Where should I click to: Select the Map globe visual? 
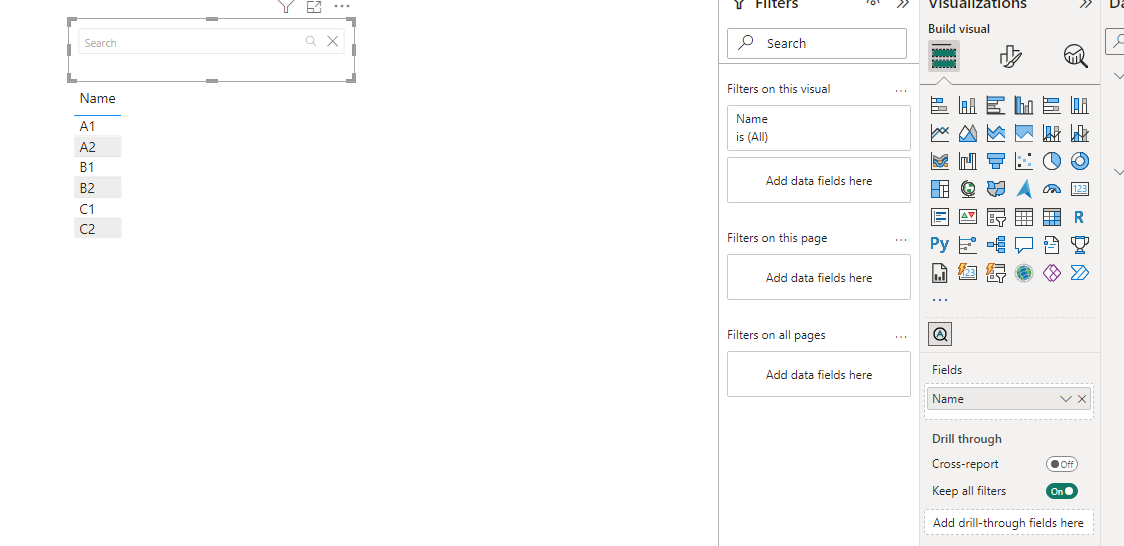[968, 189]
